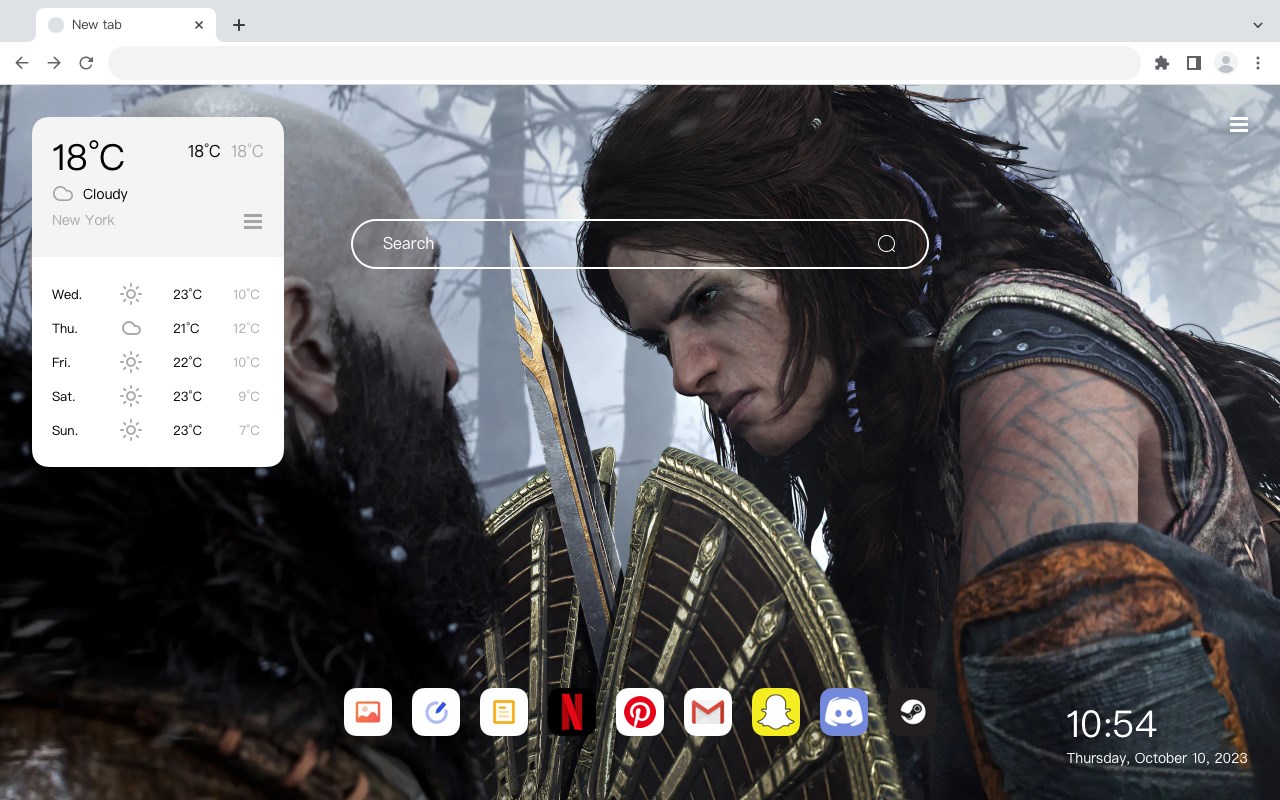Click Thursday's 21°C high temperature

point(186,328)
